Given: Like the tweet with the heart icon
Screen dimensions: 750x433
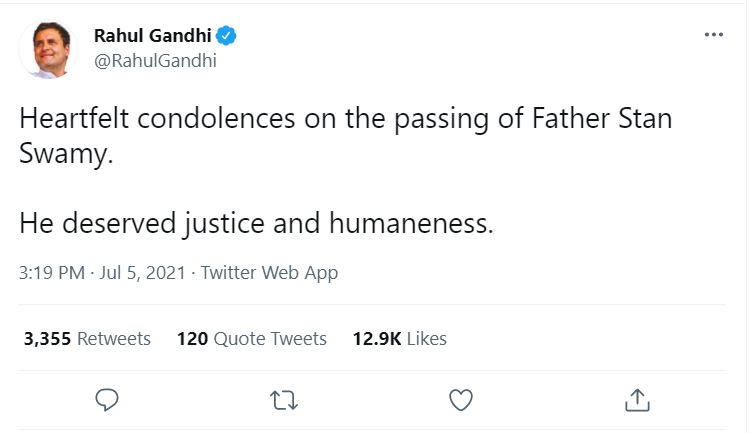Looking at the screenshot, I should tap(460, 400).
